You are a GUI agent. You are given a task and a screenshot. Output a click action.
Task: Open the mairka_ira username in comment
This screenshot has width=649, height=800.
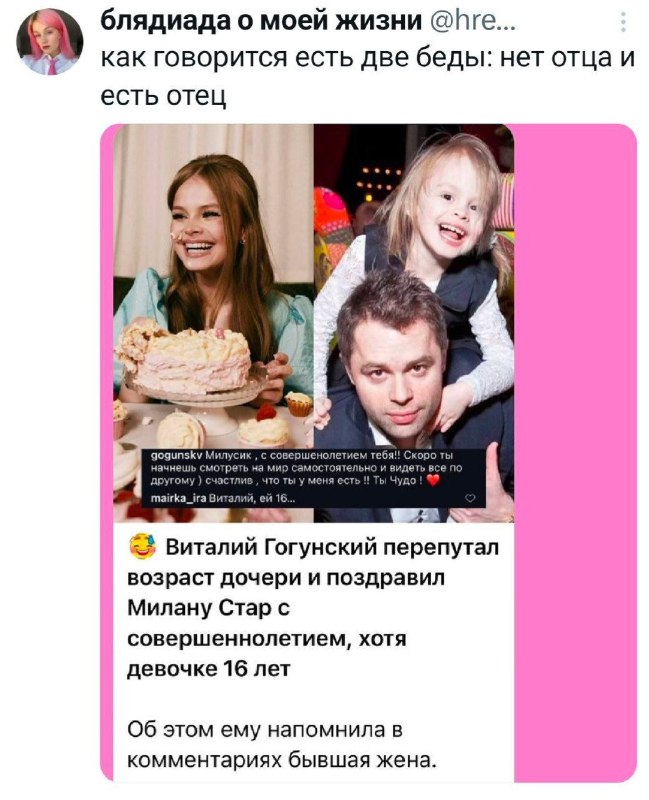pyautogui.click(x=179, y=498)
